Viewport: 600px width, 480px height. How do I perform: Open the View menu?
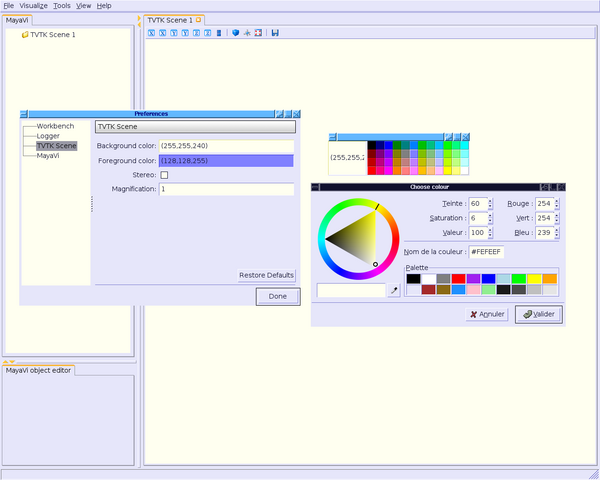point(83,6)
